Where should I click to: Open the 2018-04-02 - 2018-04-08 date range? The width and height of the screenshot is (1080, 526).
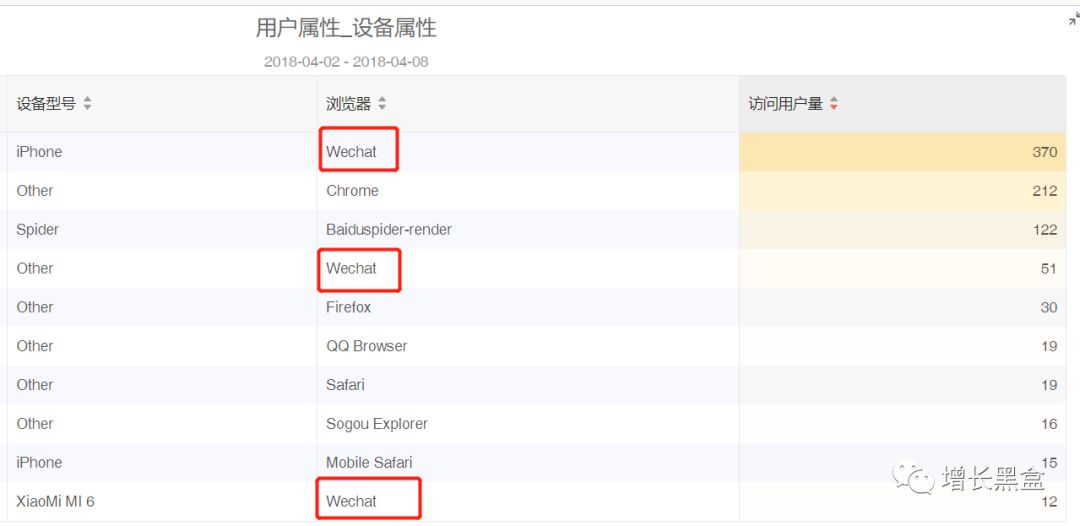(x=346, y=62)
